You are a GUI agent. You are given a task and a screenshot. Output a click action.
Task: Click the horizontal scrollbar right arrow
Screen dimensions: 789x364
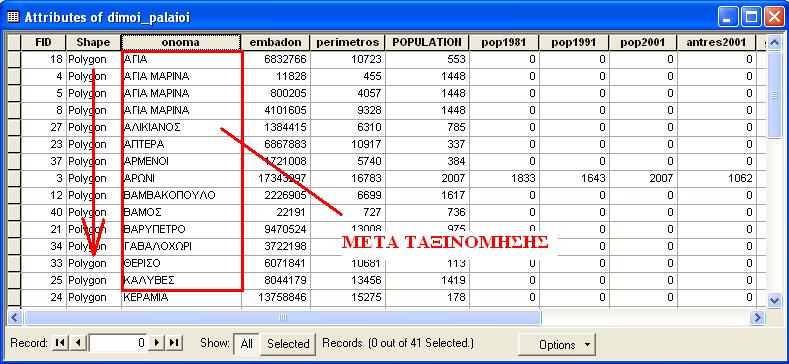(757, 318)
